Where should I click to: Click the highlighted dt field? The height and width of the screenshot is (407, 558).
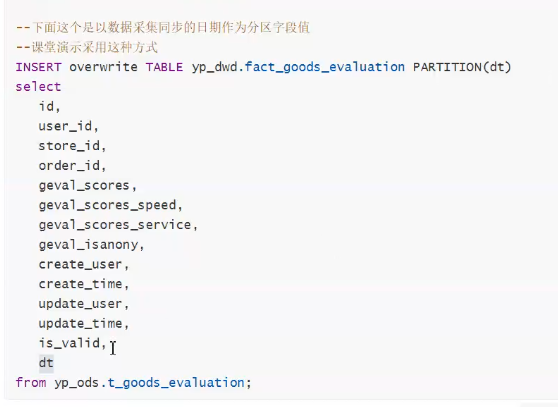pos(46,363)
